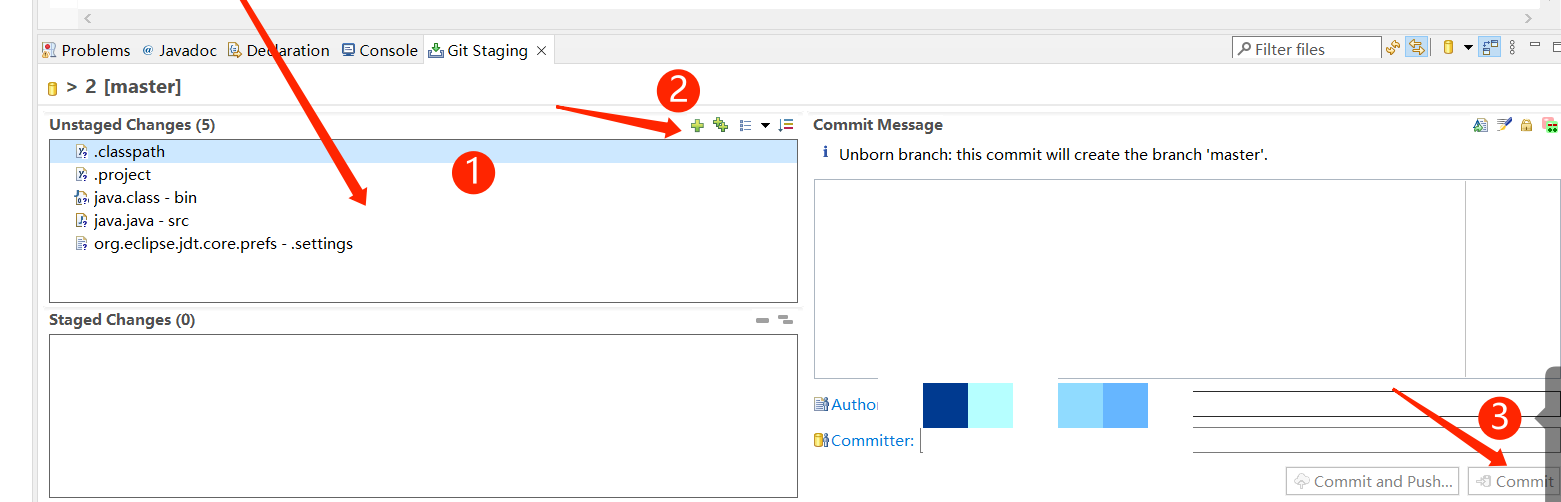Toggle the Add Signed-off-by pen icon
Image resolution: width=1561 pixels, height=502 pixels.
point(1504,125)
